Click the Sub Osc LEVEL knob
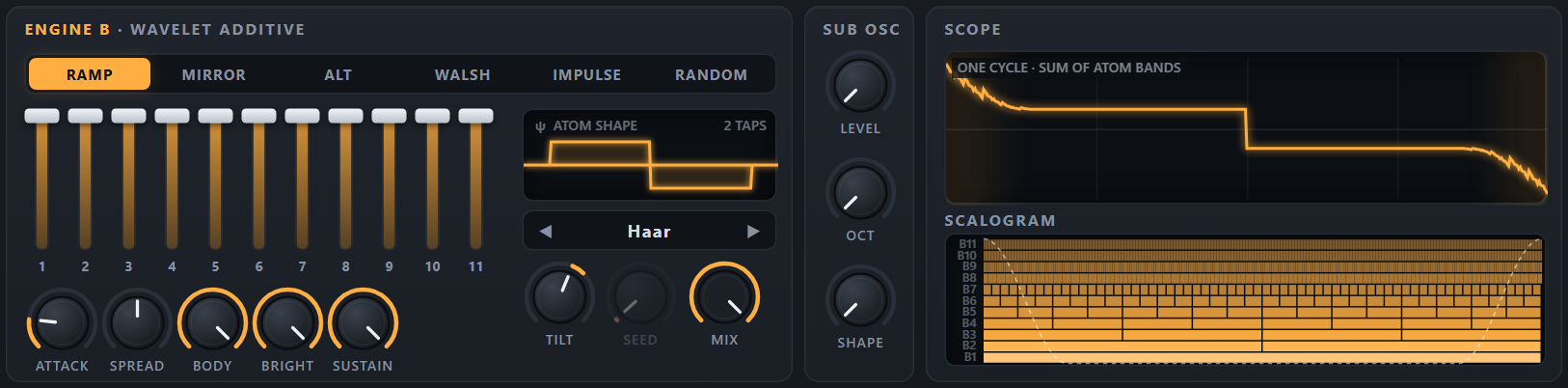 tap(860, 85)
